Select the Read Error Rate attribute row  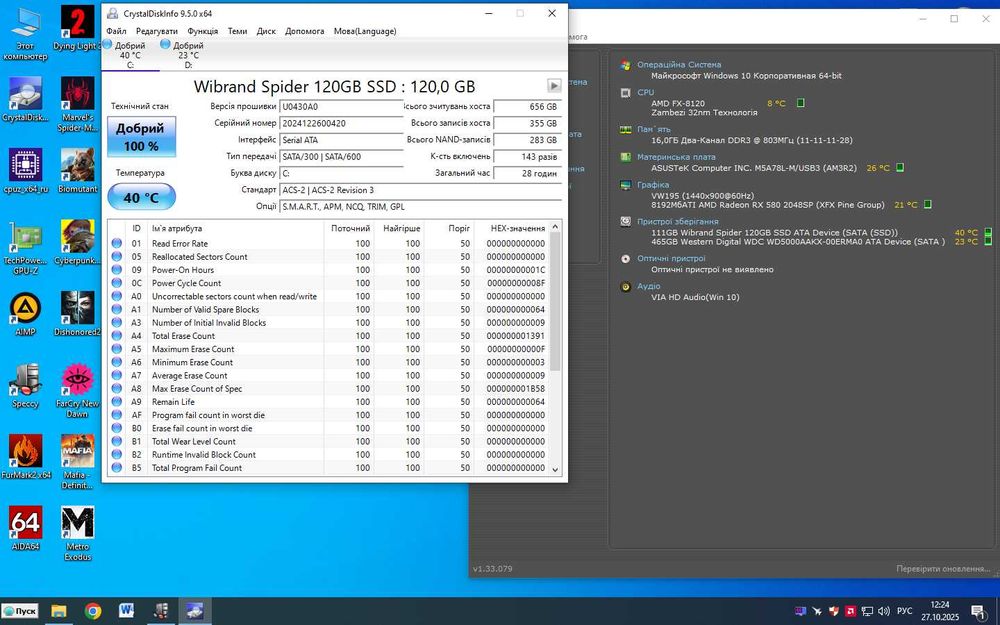(329, 243)
